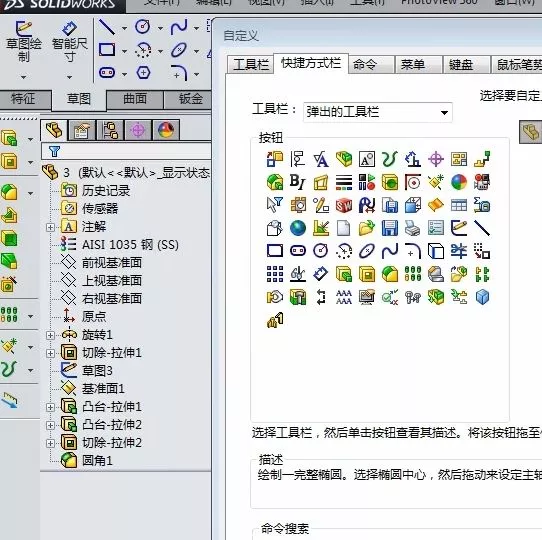The height and width of the screenshot is (540, 542).
Task: Expand the 切除-拉伸2 feature node
Action: [50, 443]
